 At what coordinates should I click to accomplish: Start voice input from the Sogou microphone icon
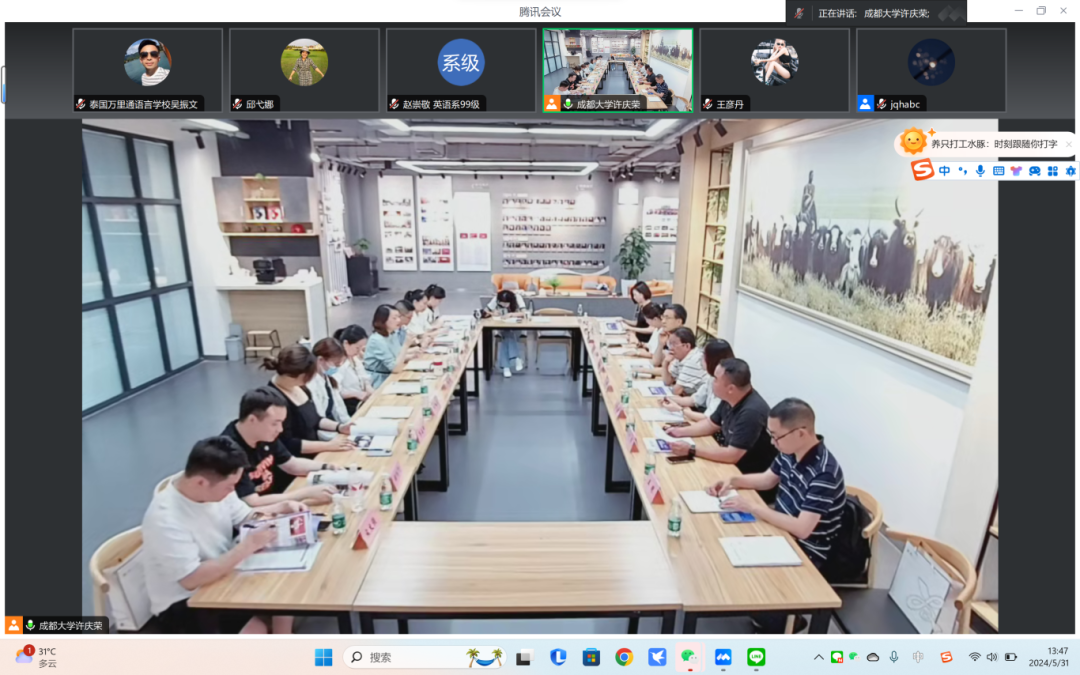(x=980, y=171)
